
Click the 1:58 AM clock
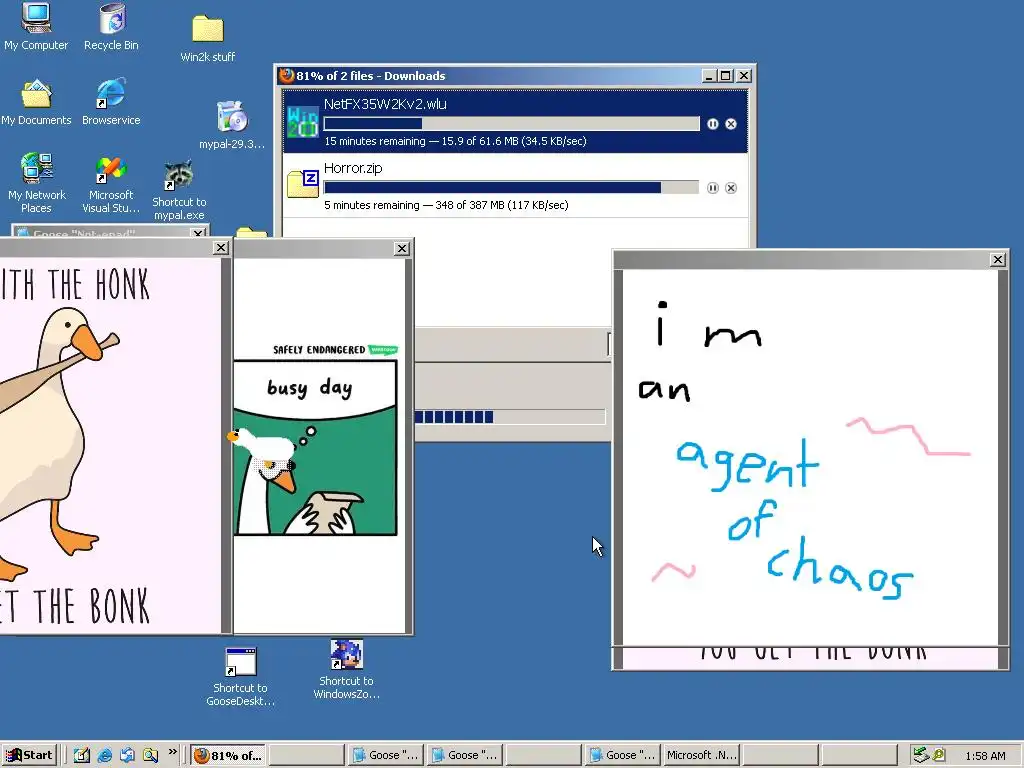985,756
